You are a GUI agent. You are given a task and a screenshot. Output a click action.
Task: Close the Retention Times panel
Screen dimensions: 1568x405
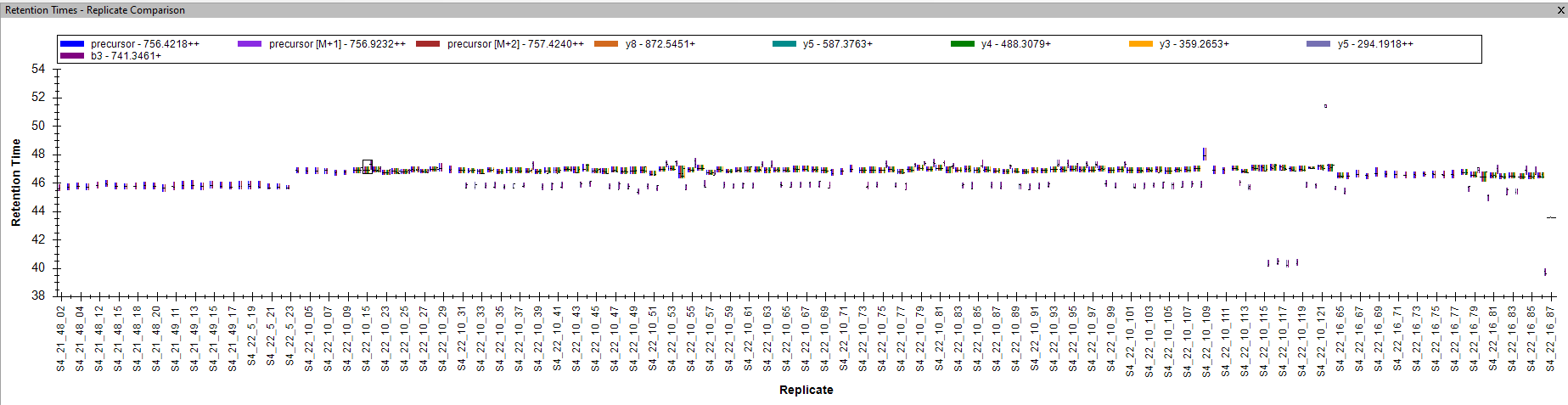(x=1560, y=10)
